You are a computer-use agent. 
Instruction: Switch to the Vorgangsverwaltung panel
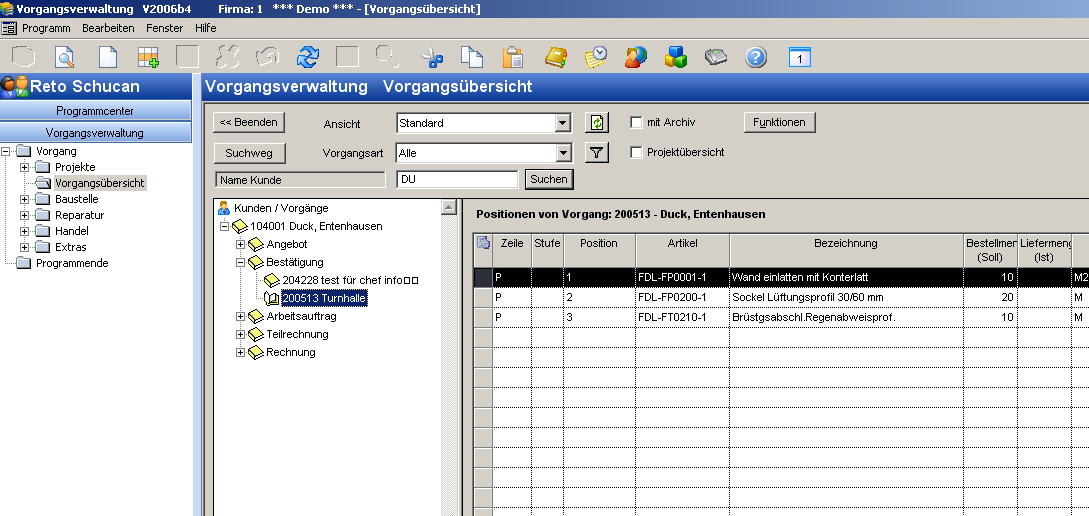click(x=95, y=133)
